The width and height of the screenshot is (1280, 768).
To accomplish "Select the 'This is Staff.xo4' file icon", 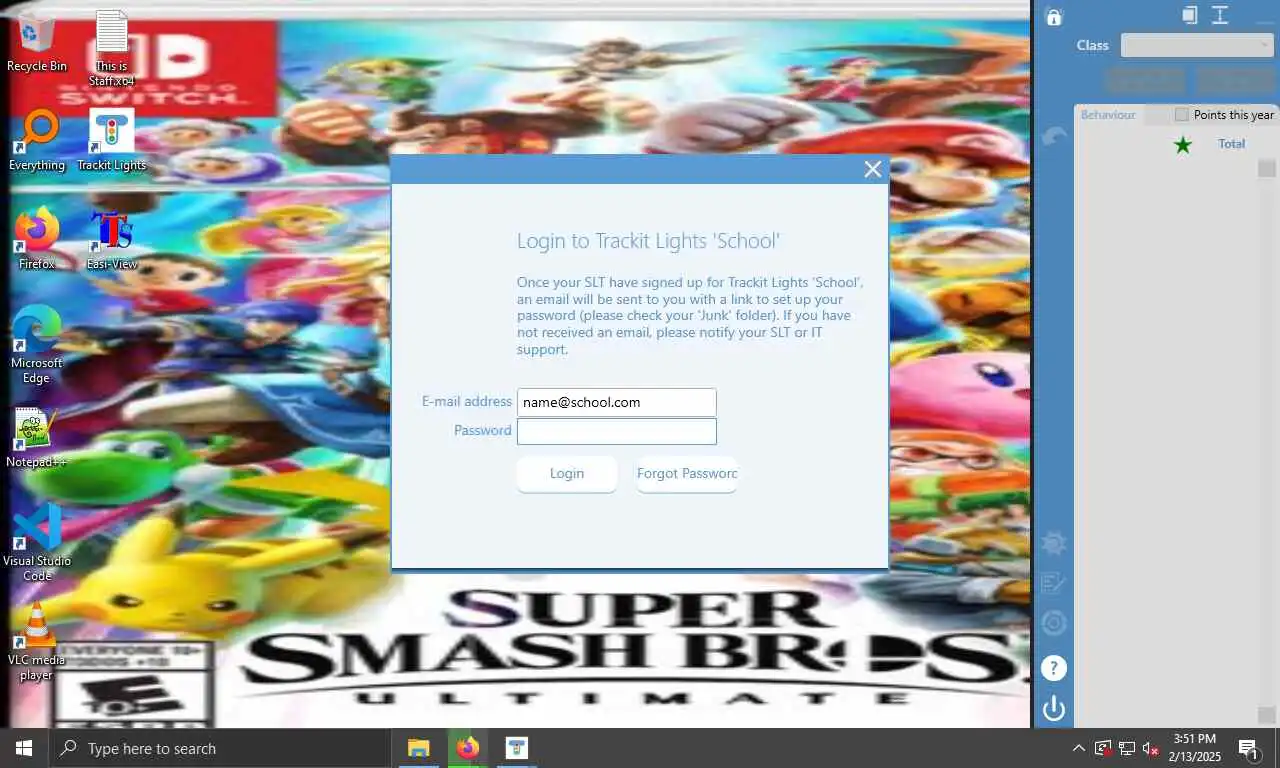I will (112, 48).
